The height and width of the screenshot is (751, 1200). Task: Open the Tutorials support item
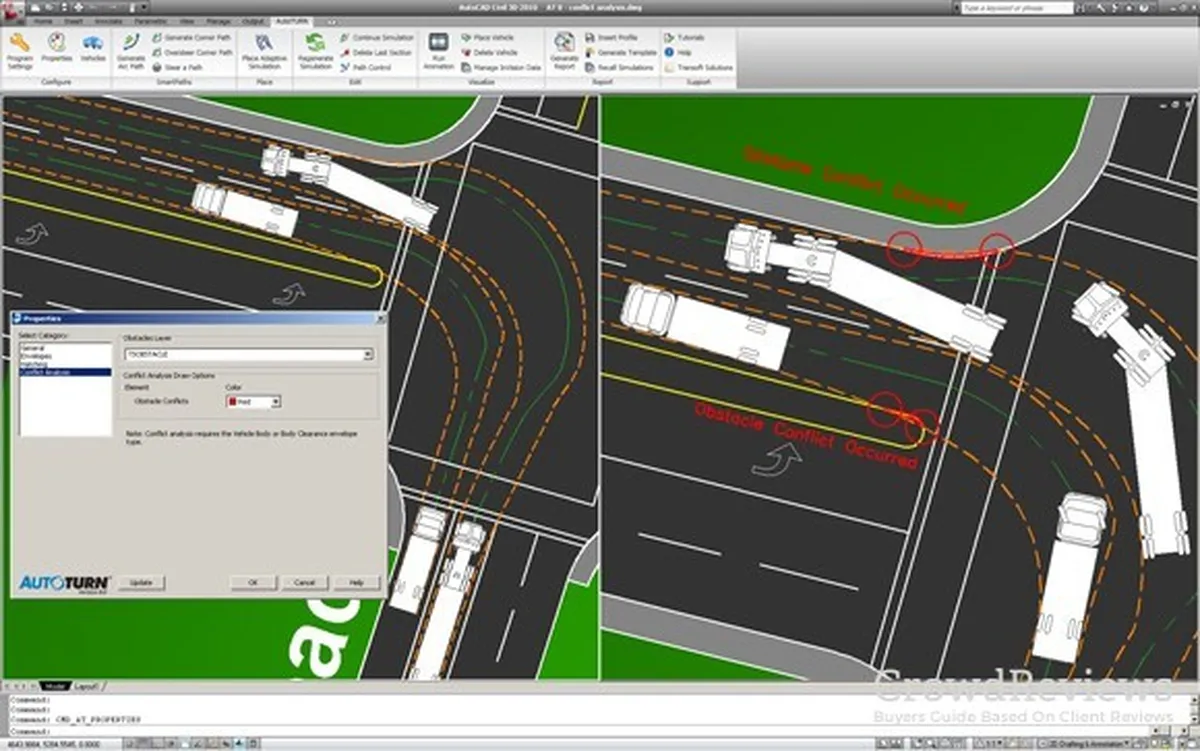point(690,38)
